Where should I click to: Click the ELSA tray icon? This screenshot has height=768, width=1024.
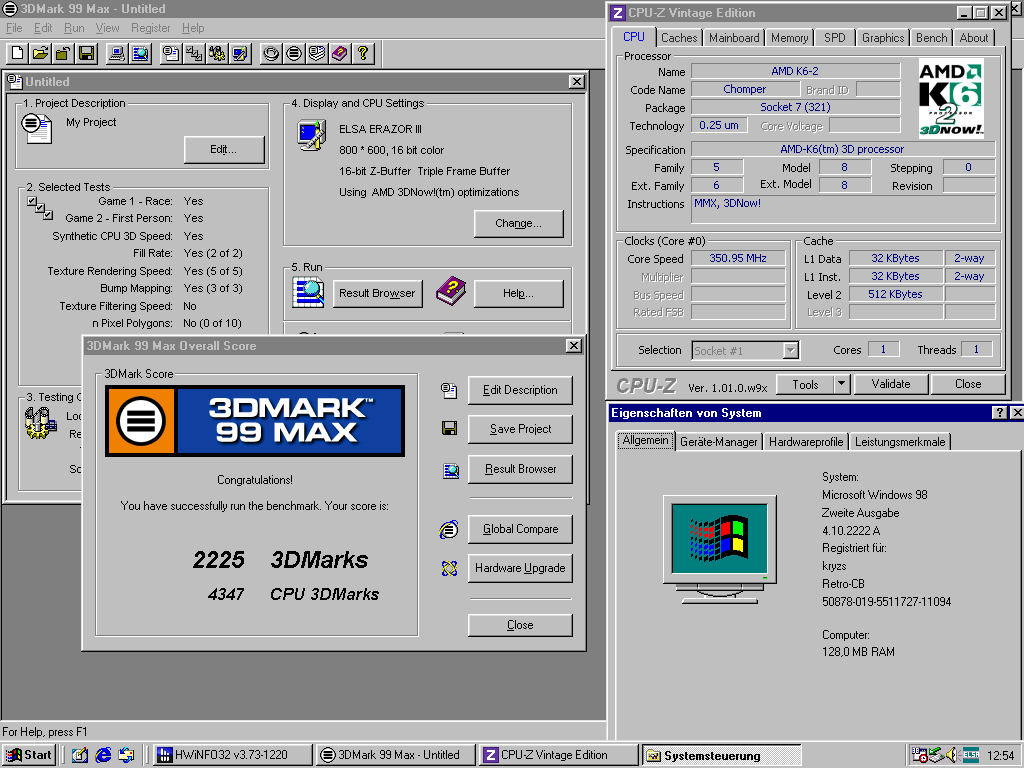click(x=970, y=755)
